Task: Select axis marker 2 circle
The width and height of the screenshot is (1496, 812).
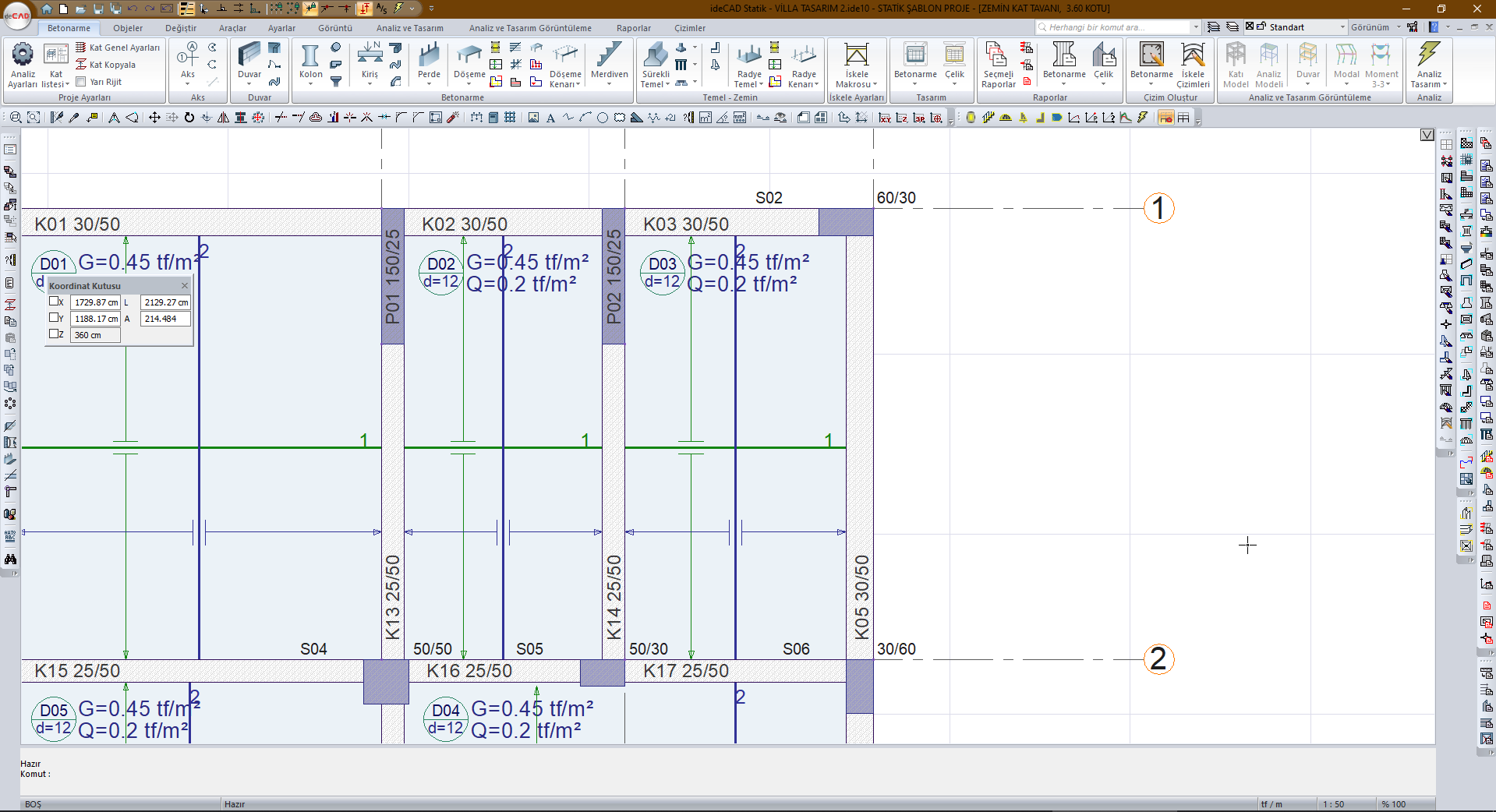Action: click(x=1158, y=659)
